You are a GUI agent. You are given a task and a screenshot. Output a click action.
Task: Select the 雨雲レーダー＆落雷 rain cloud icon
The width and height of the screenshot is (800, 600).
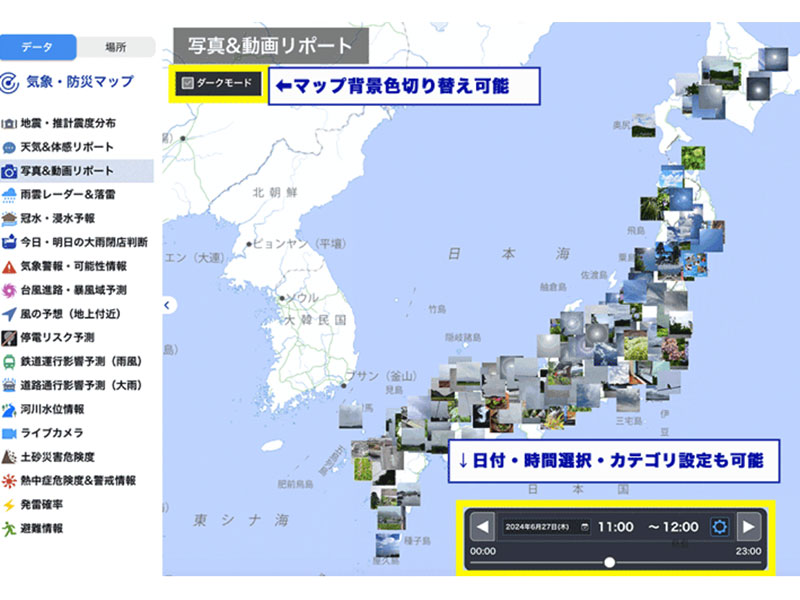[9, 195]
